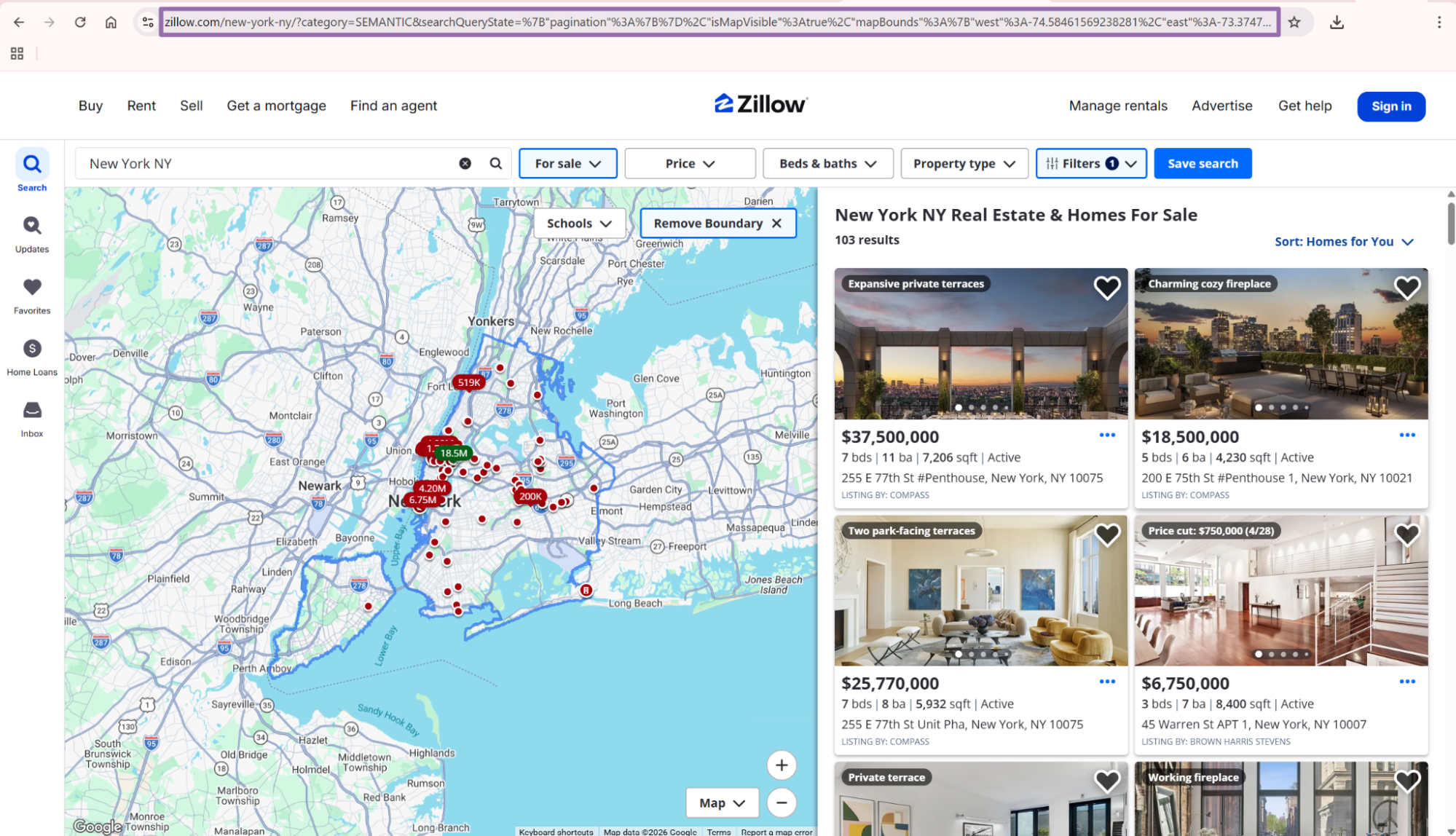Open the Buy menu
Viewport: 1456px width, 836px height.
[90, 106]
